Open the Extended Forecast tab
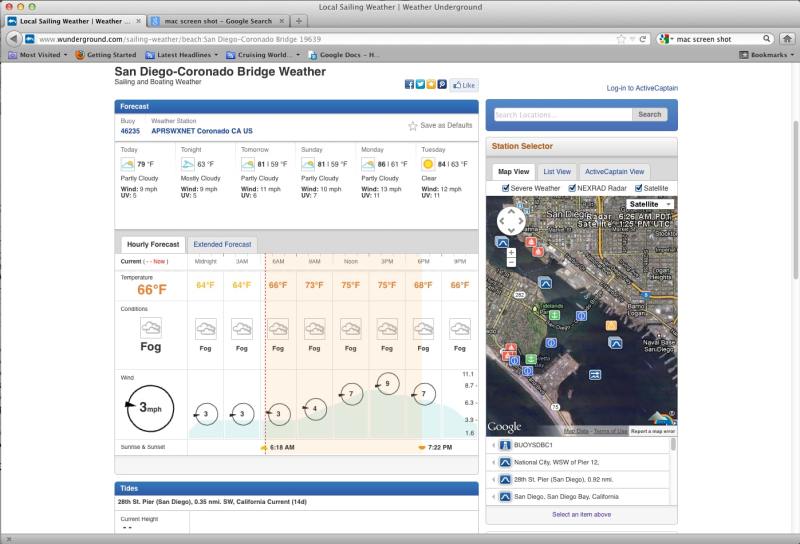Image resolution: width=800 pixels, height=544 pixels. tap(222, 244)
